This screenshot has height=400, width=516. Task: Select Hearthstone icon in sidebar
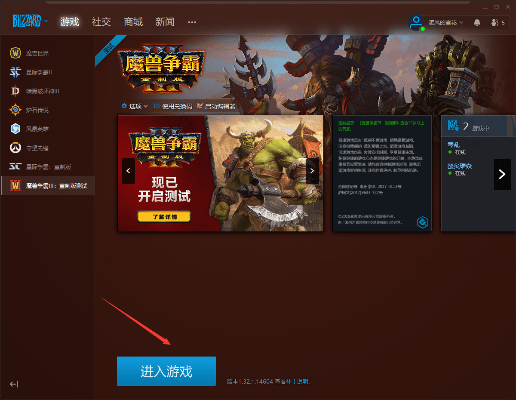(x=15, y=110)
